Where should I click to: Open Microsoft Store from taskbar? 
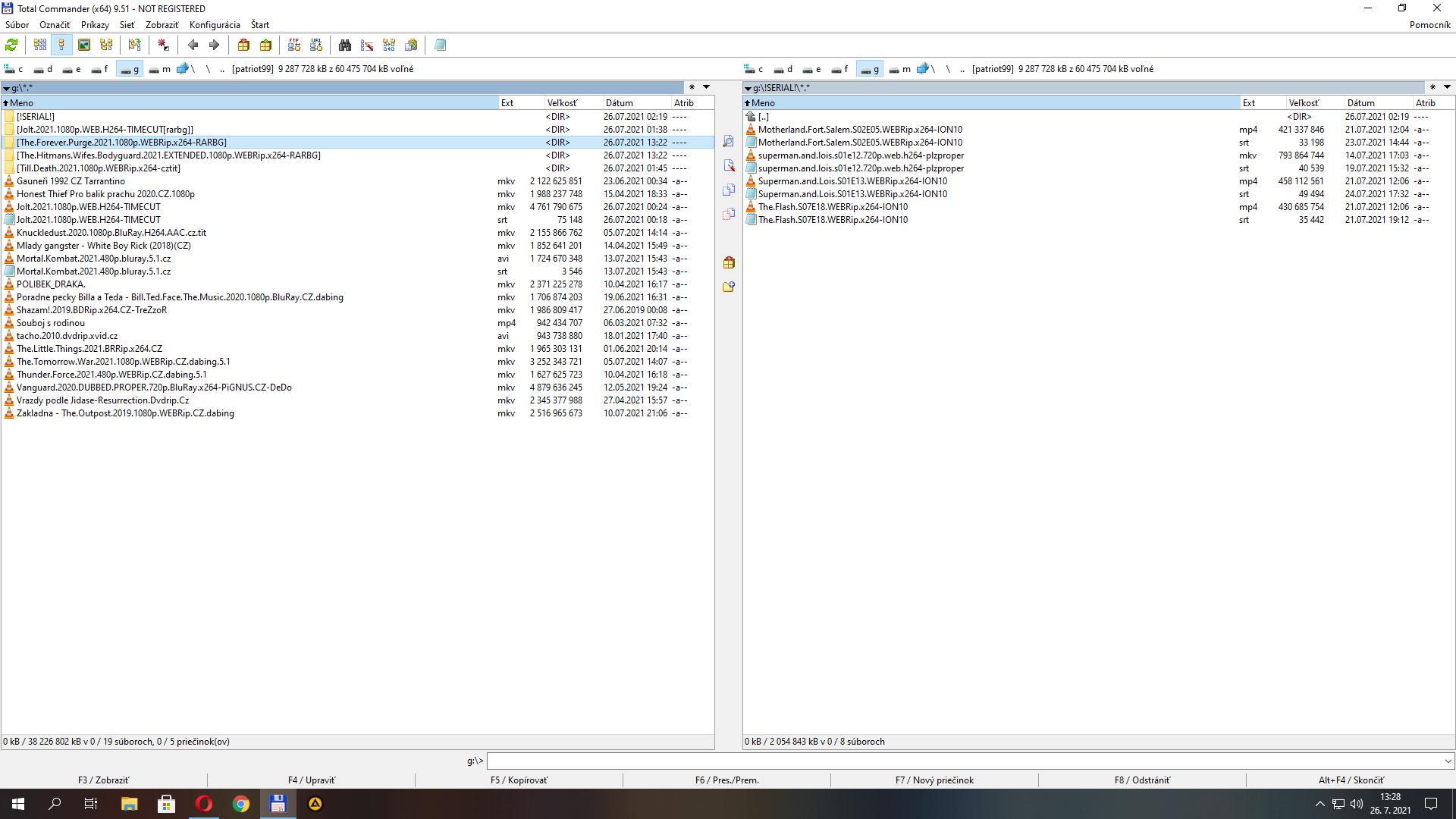tap(167, 804)
